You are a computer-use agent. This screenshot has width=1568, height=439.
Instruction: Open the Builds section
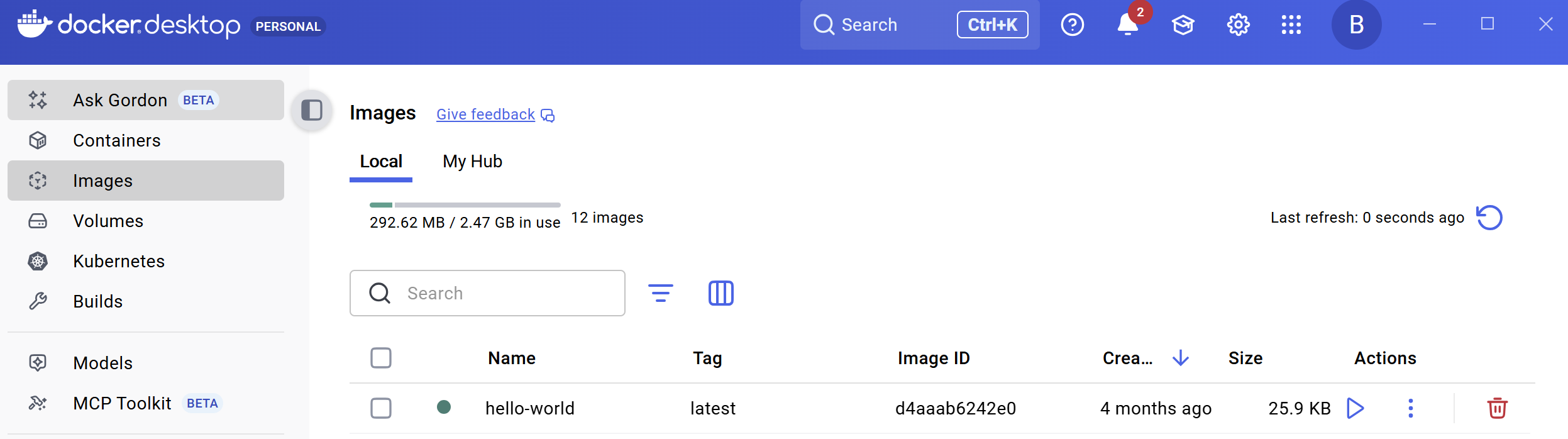pyautogui.click(x=145, y=301)
